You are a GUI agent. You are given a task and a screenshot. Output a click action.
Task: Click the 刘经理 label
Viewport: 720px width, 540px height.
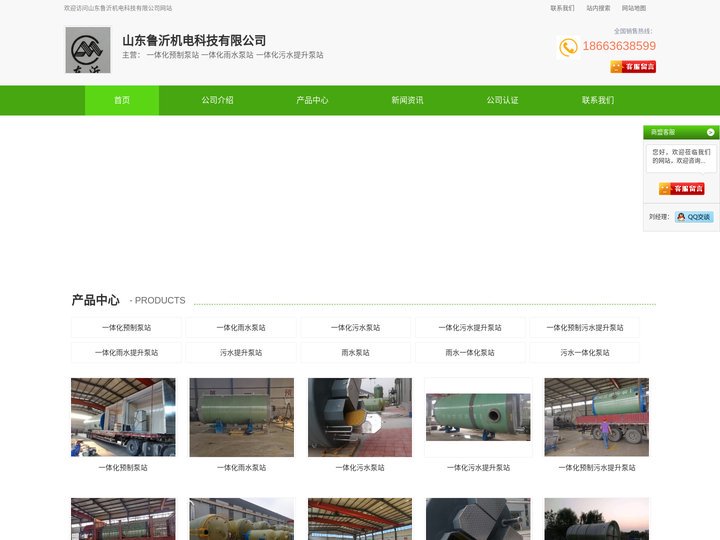point(659,217)
